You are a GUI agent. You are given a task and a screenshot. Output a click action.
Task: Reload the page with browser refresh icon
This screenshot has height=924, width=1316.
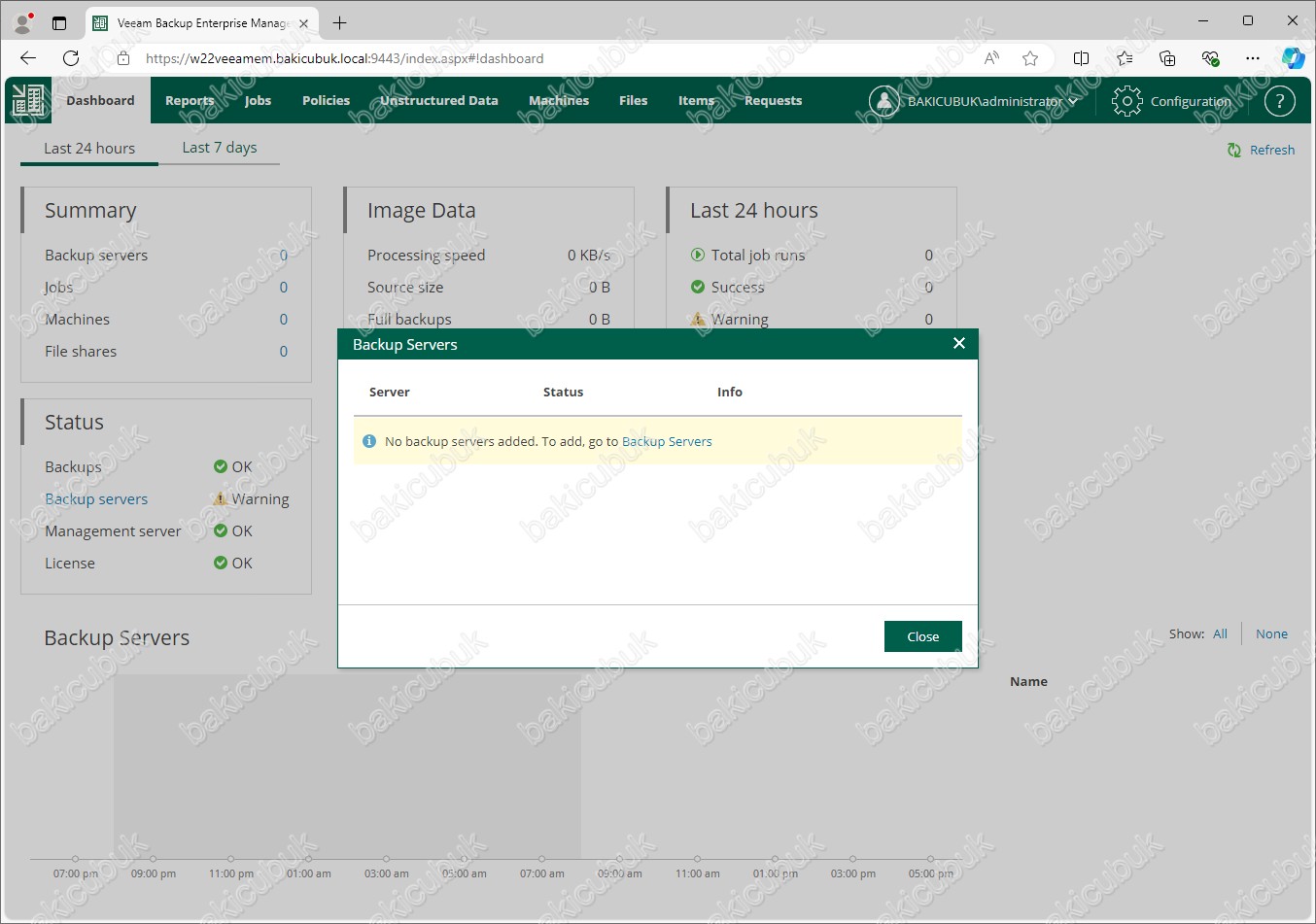[x=71, y=58]
